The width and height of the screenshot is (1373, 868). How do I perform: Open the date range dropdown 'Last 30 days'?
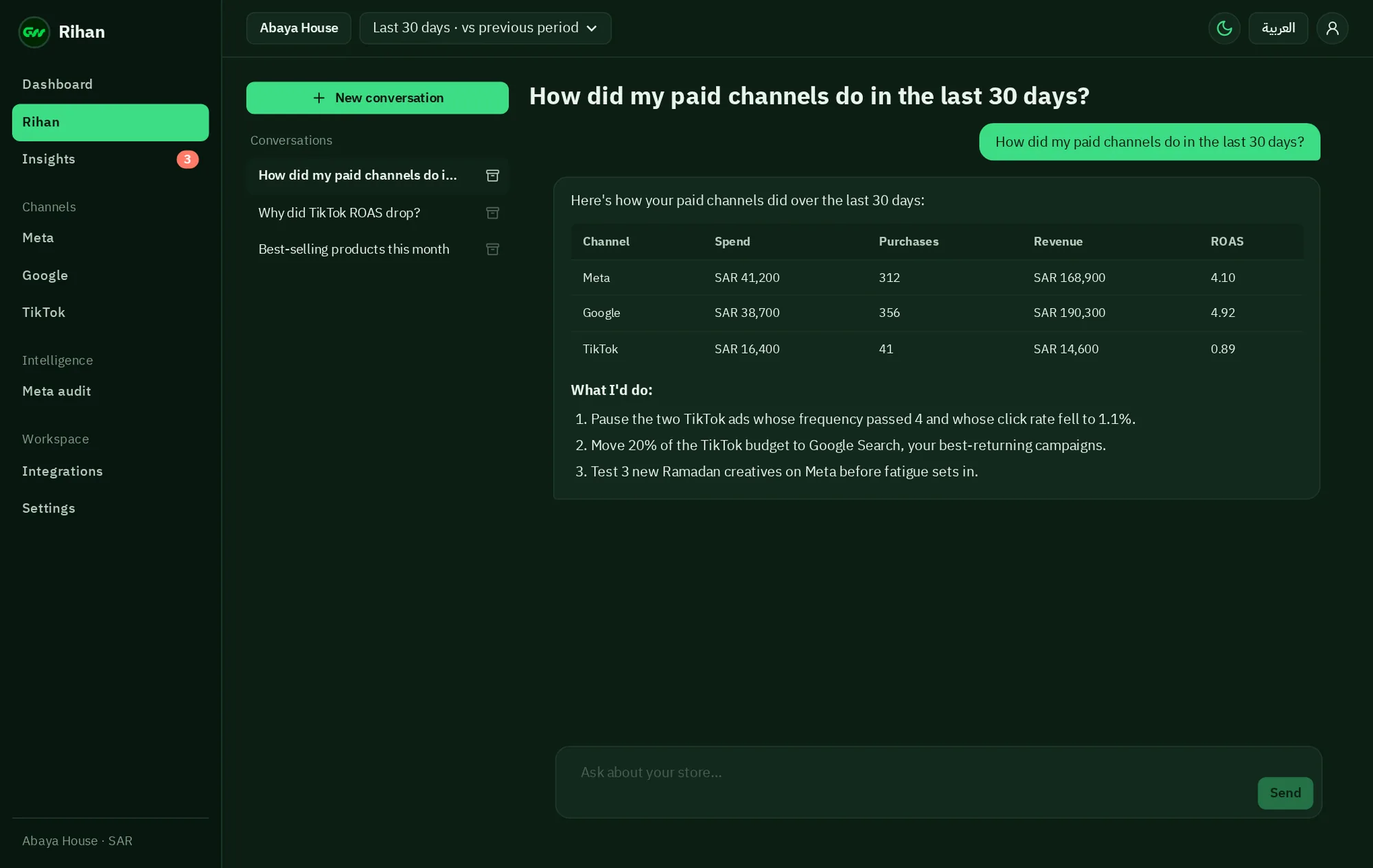(485, 28)
